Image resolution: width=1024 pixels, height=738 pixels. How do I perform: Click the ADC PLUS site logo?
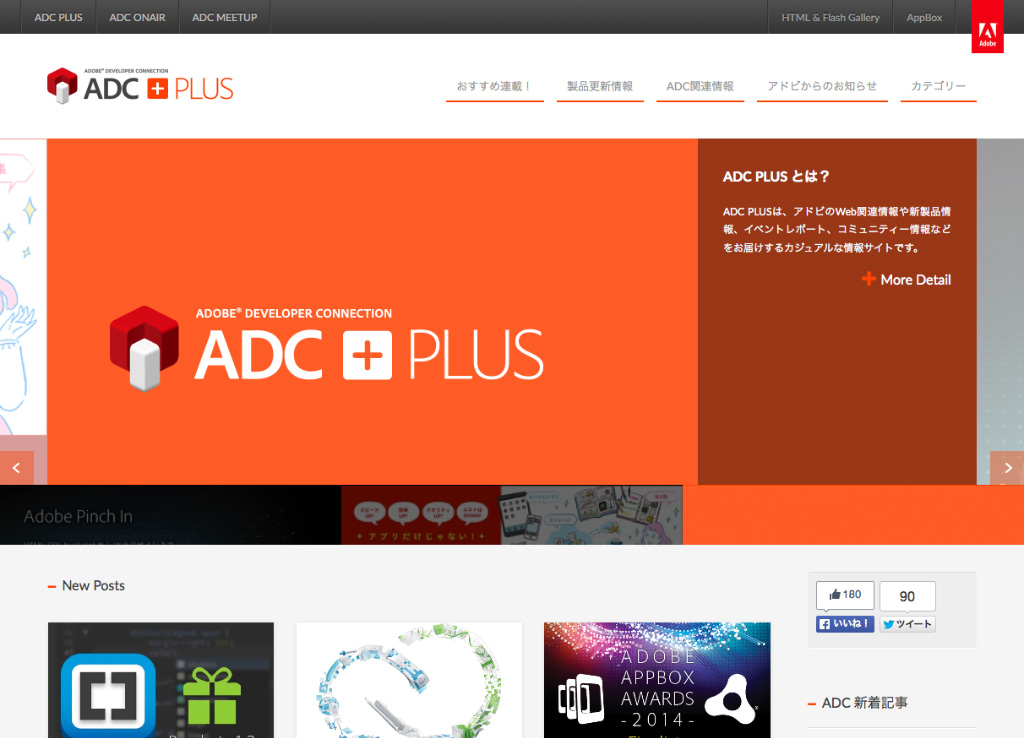click(140, 87)
